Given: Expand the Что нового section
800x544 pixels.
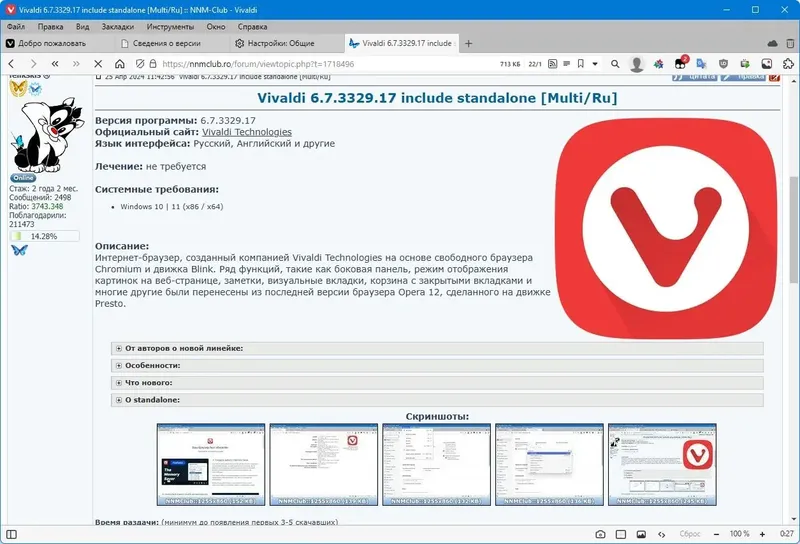Looking at the screenshot, I should tap(437, 383).
